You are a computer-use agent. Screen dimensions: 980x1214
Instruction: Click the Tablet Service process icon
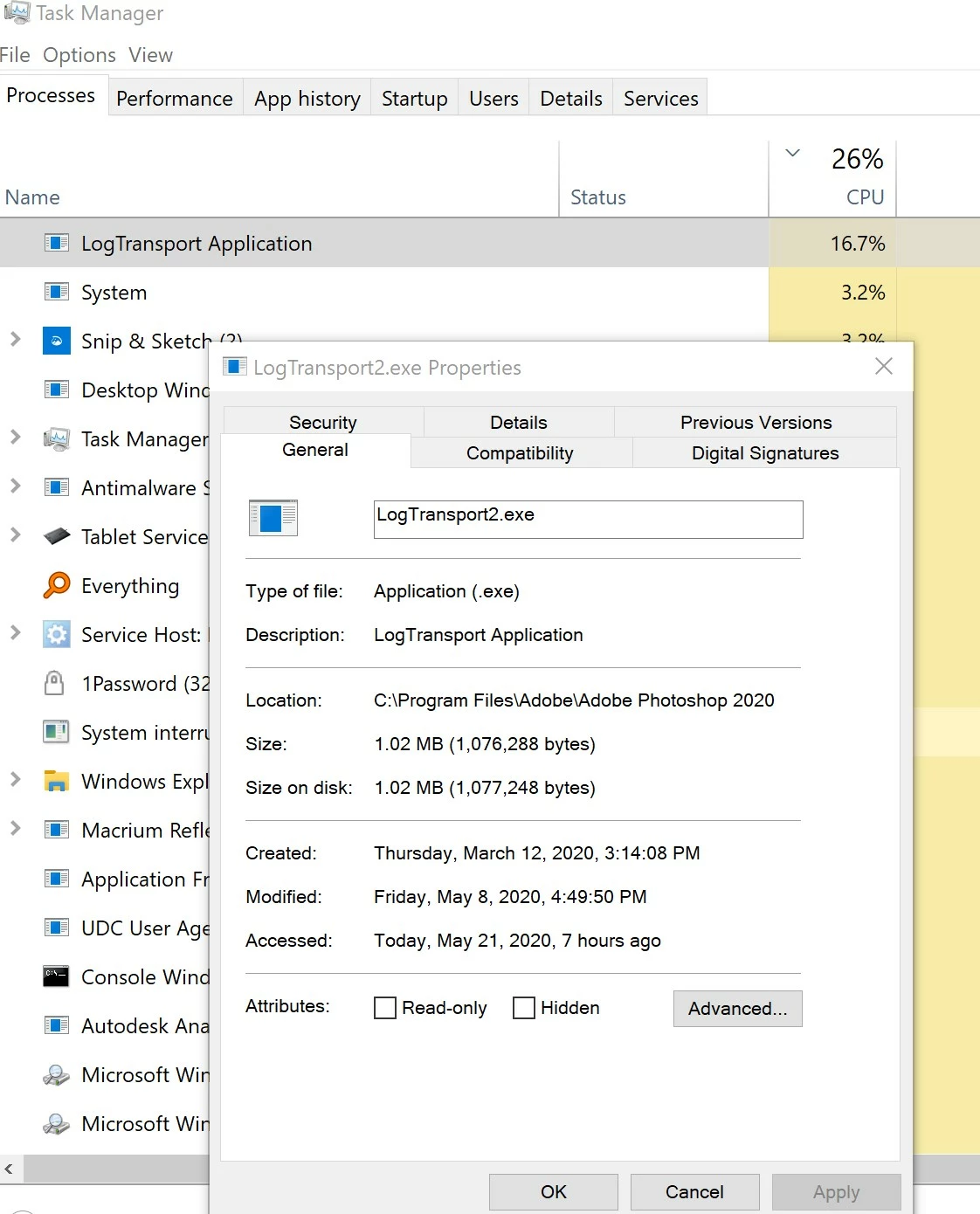coord(57,536)
